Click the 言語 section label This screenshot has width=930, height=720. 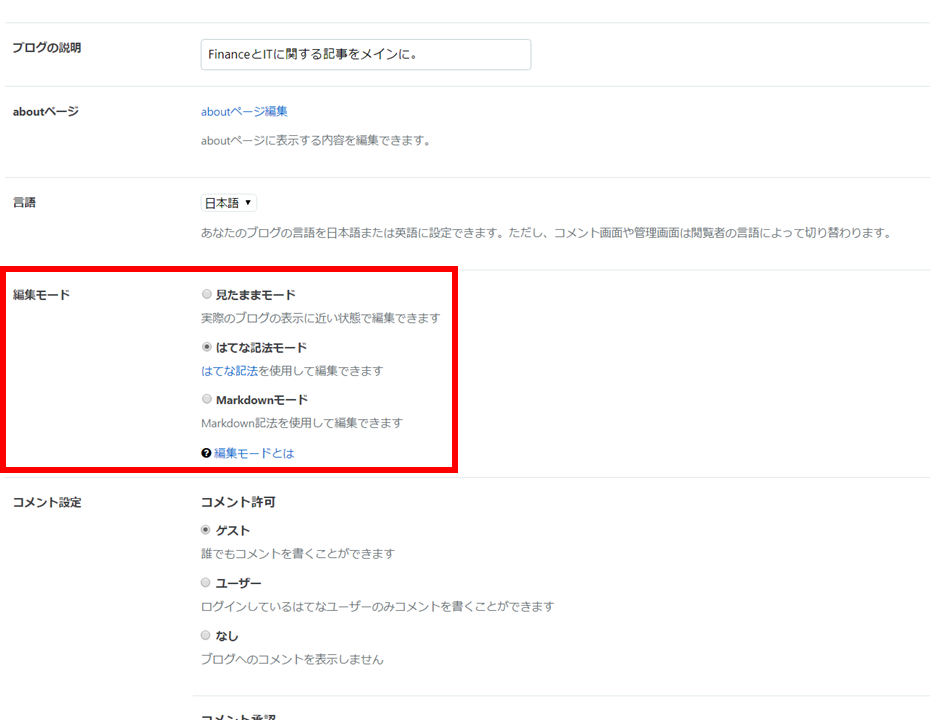24,201
